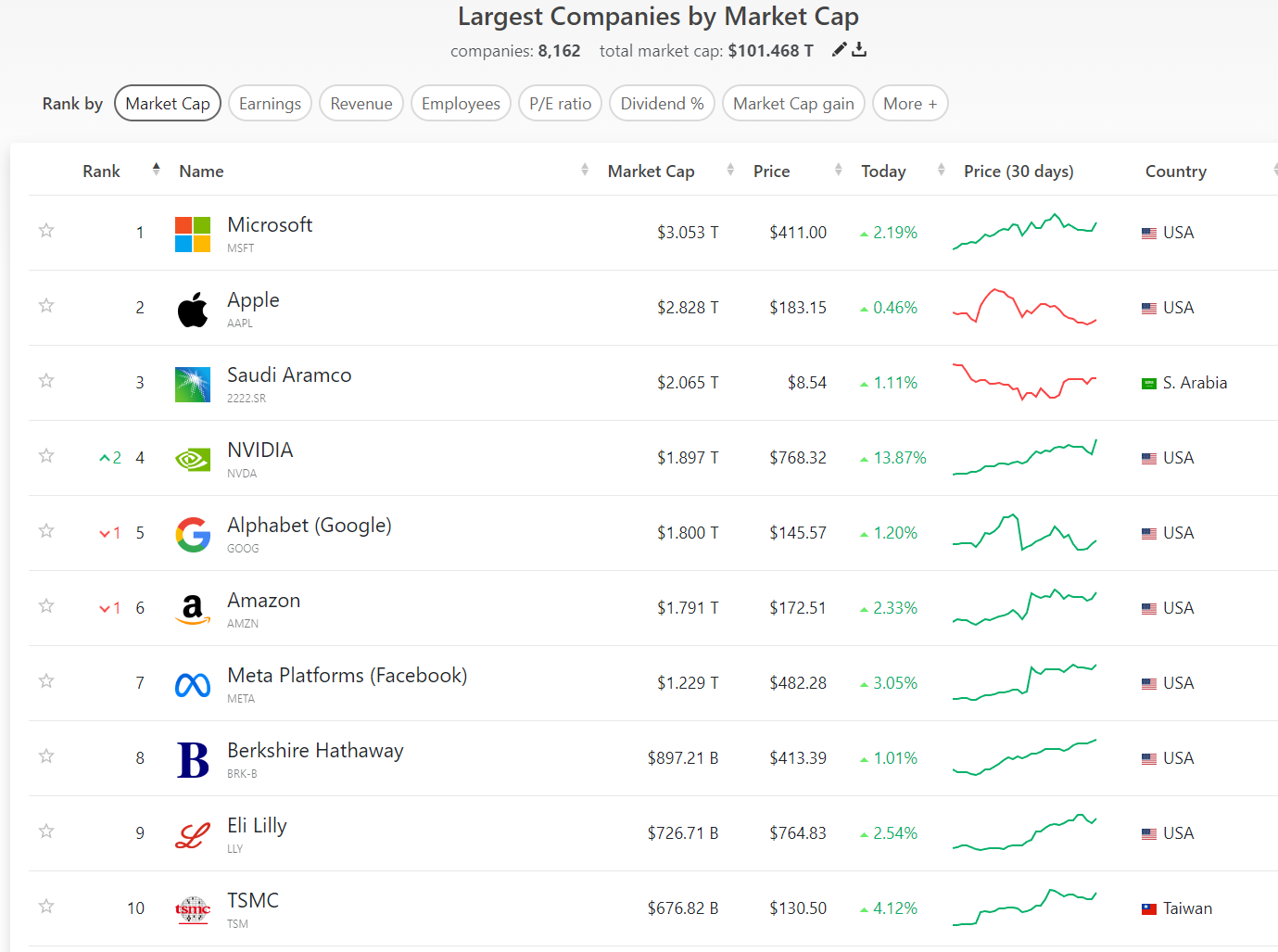Open the Apple company link
This screenshot has height=952, width=1278.
coord(253,300)
